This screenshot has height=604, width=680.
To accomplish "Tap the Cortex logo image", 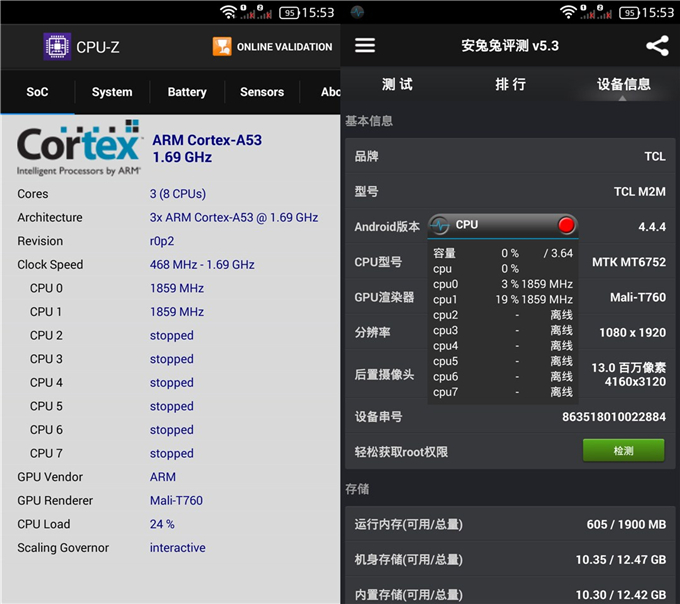I will 79,148.
